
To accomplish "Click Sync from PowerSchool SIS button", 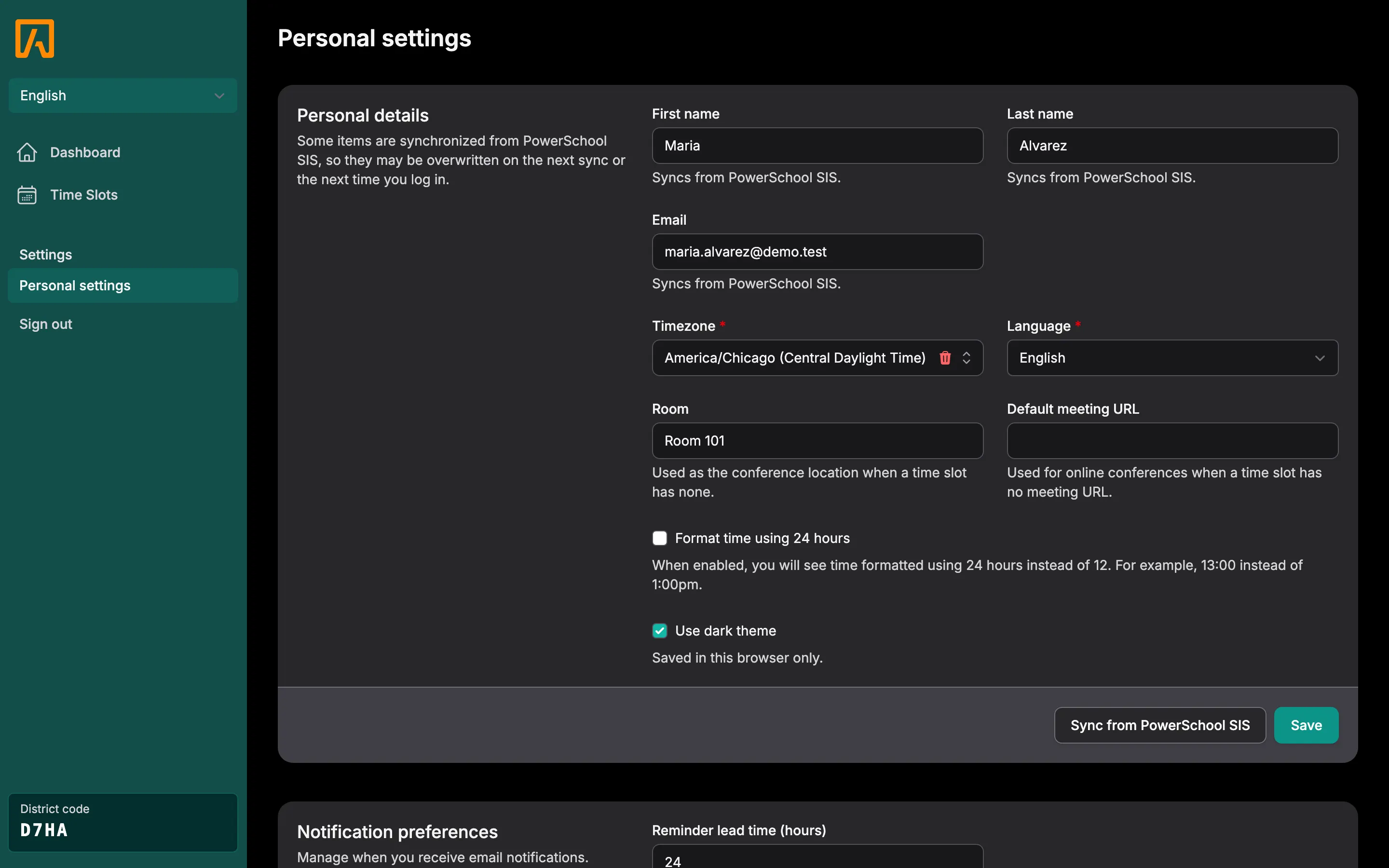I will tap(1159, 725).
